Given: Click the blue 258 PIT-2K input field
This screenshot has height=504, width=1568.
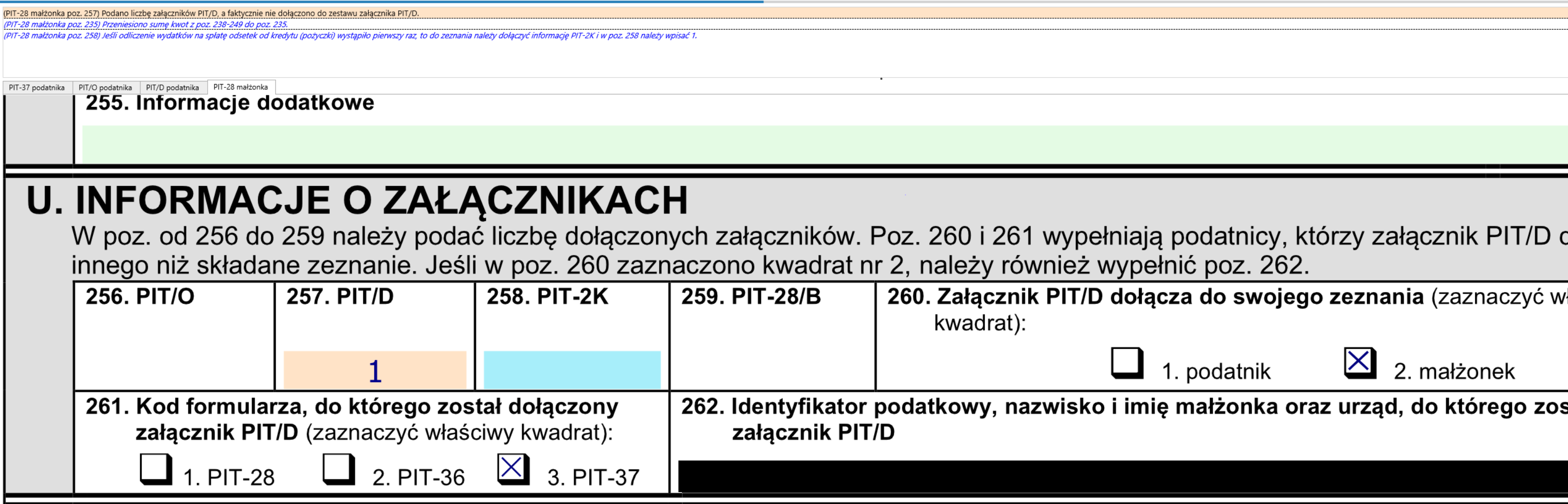Looking at the screenshot, I should (x=572, y=370).
